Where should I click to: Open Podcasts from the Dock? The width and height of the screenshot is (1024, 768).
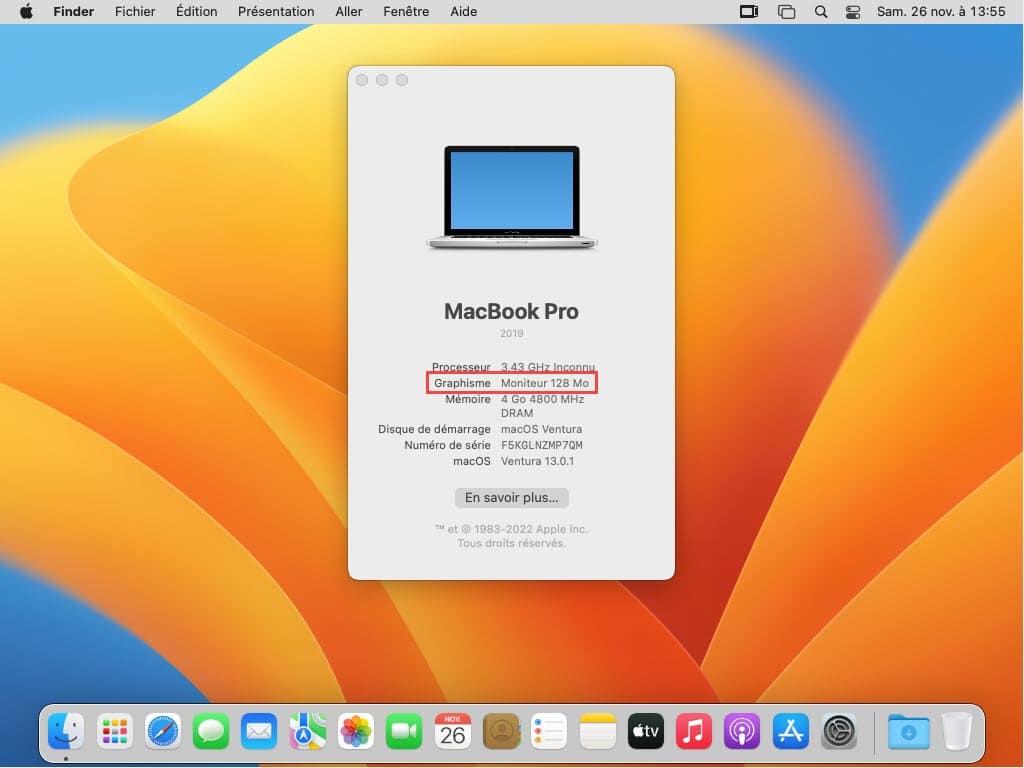tap(743, 731)
